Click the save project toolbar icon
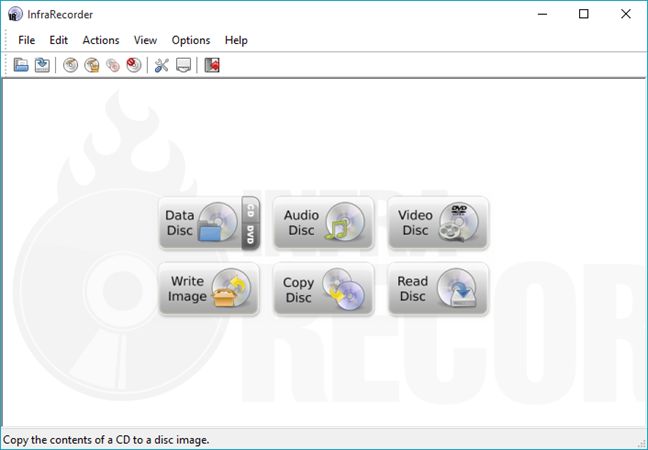The image size is (648, 450). 42,65
